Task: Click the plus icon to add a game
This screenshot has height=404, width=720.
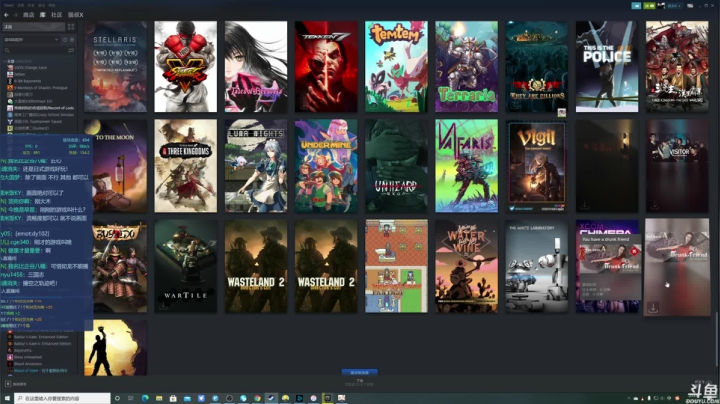Action: (x=8, y=384)
